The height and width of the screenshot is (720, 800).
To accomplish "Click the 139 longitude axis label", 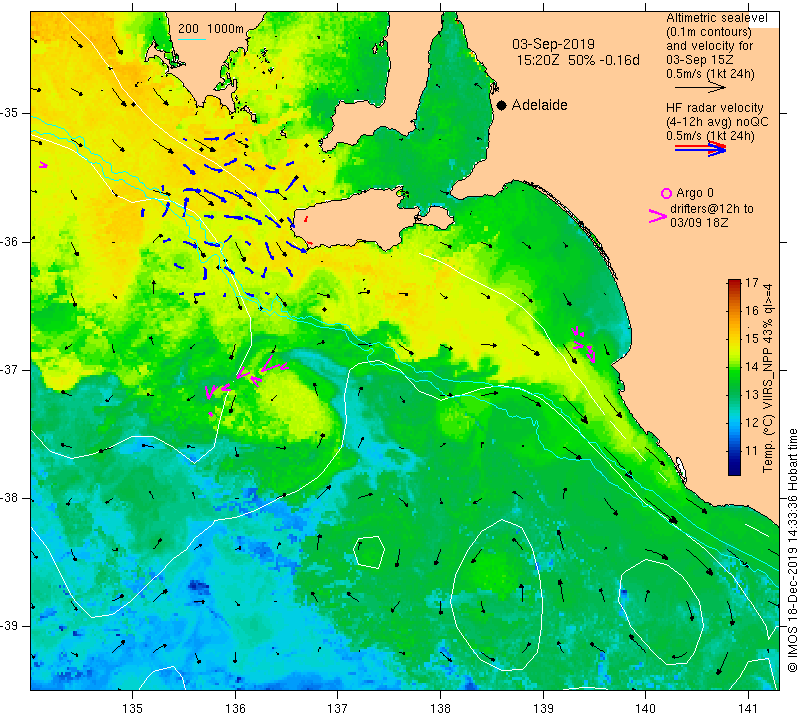I will coord(543,709).
